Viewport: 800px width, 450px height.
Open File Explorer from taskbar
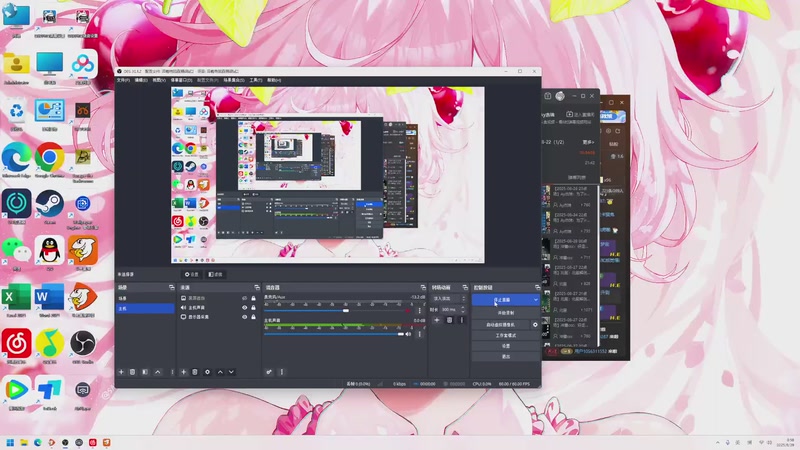pyautogui.click(x=24, y=442)
